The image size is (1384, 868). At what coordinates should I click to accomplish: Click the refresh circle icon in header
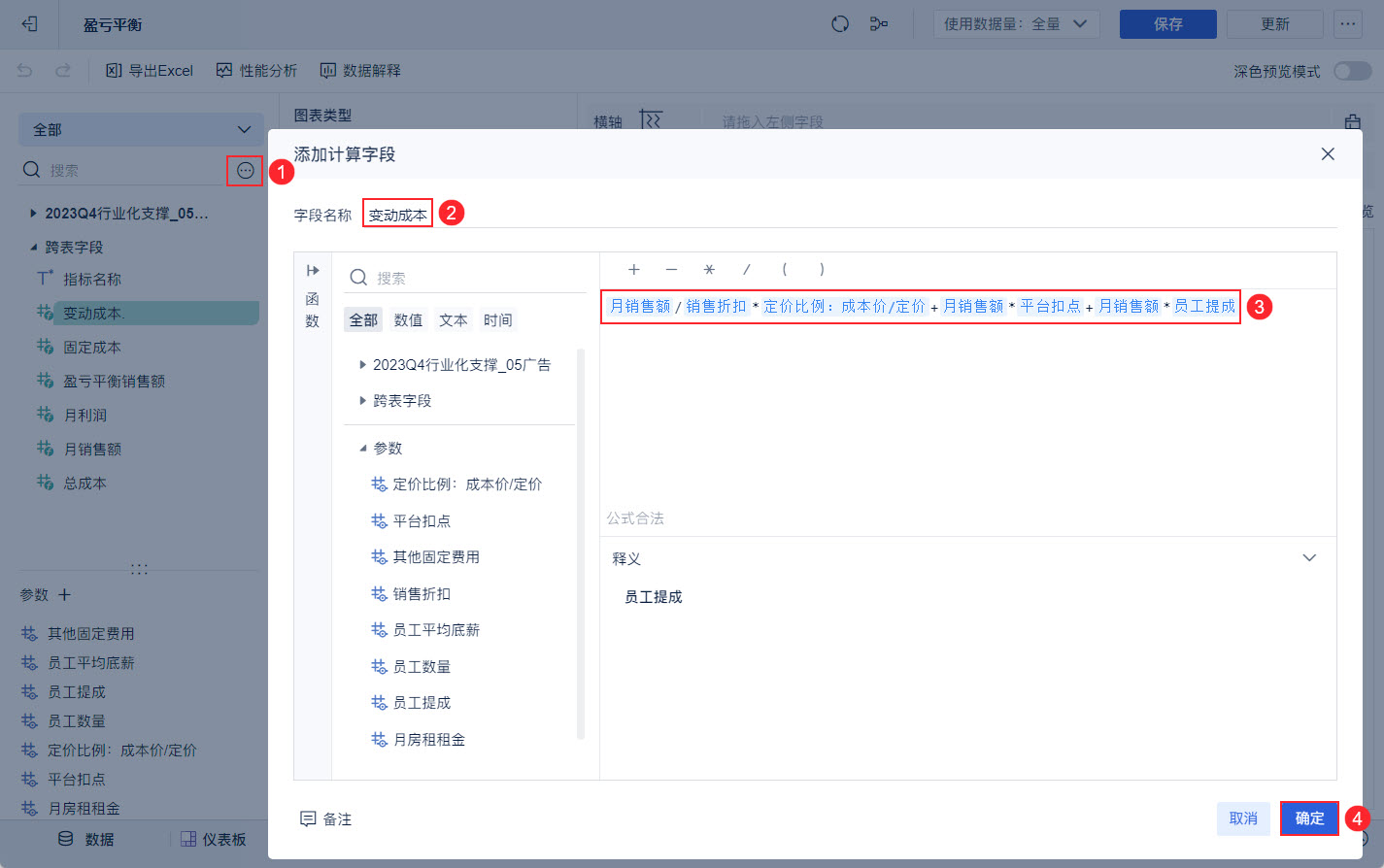(x=840, y=24)
